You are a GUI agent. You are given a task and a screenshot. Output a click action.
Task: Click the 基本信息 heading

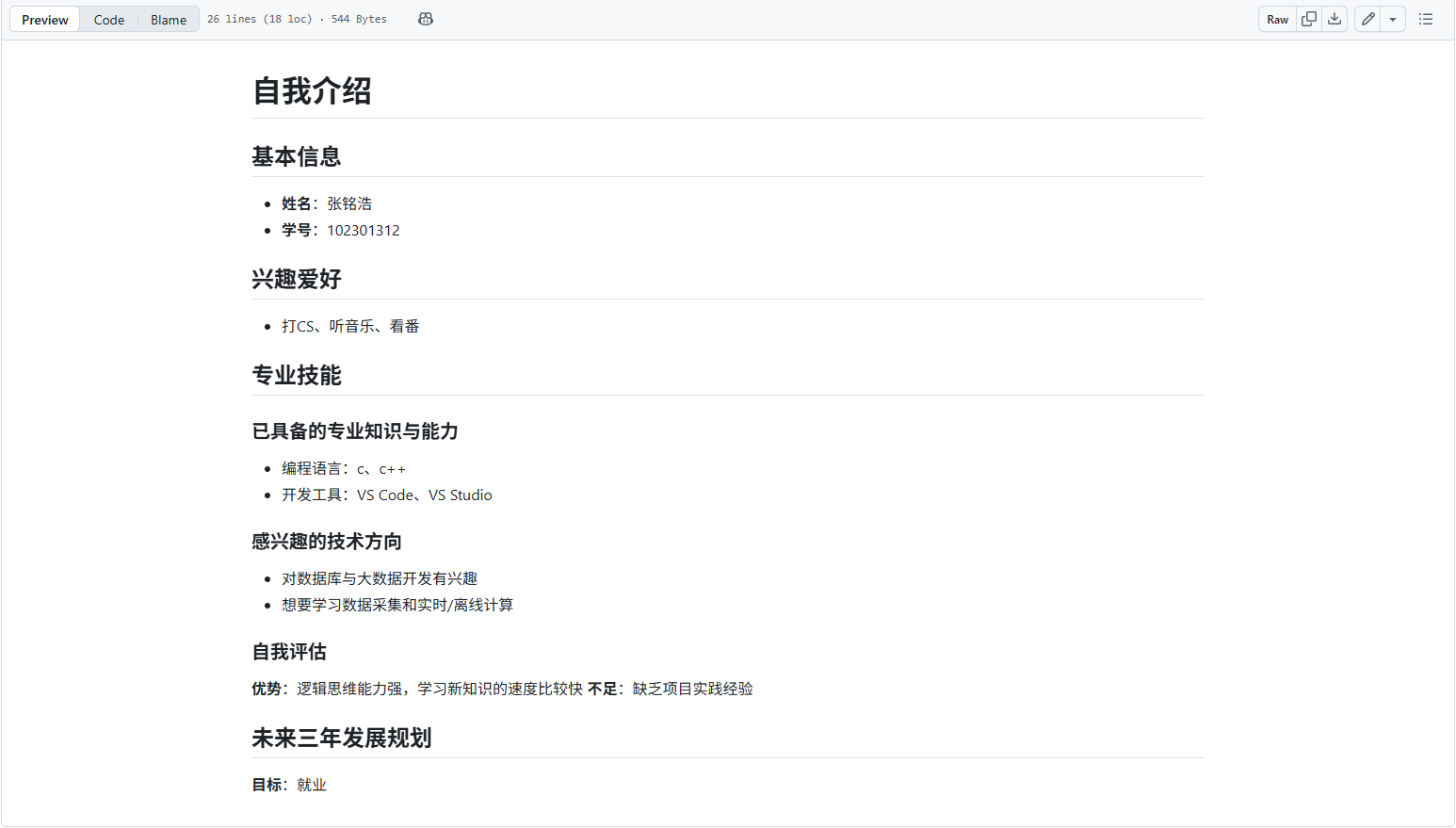coord(297,156)
